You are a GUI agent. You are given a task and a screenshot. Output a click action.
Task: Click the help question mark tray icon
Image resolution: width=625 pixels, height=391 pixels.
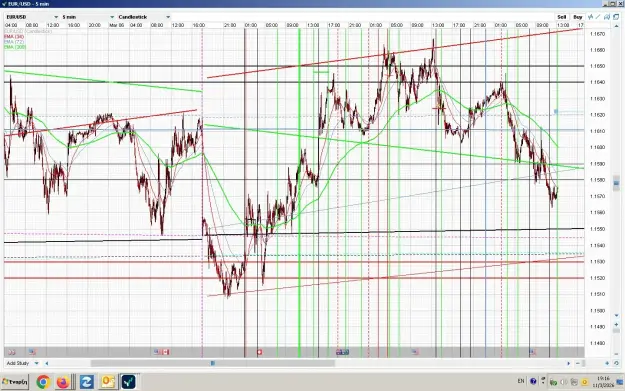(533, 381)
